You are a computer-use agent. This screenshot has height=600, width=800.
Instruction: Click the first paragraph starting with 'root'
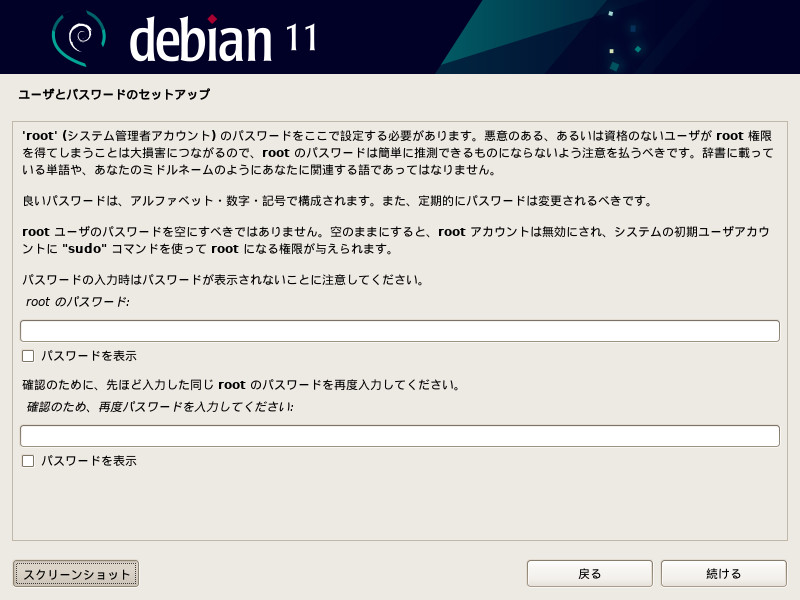(396, 152)
